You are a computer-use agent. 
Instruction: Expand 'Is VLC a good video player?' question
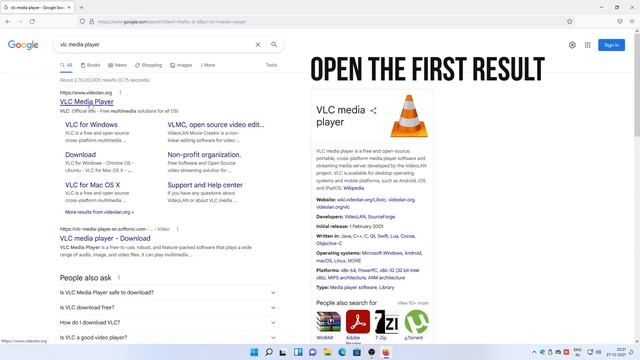click(168, 338)
